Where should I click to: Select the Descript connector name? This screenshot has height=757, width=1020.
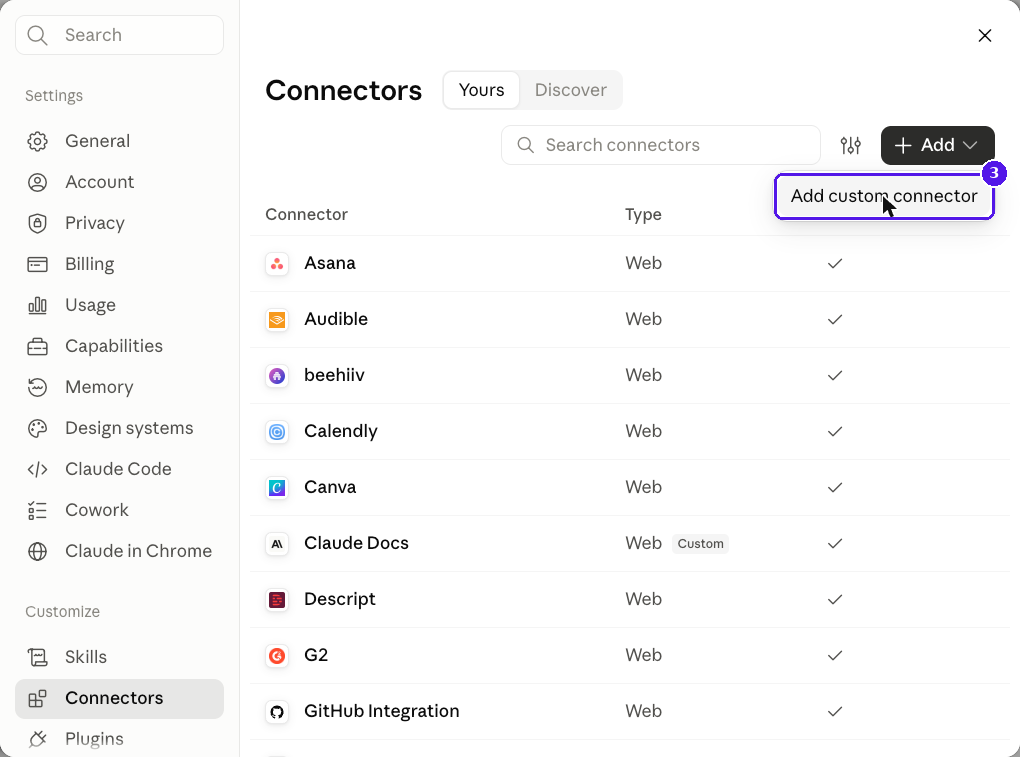click(x=340, y=599)
